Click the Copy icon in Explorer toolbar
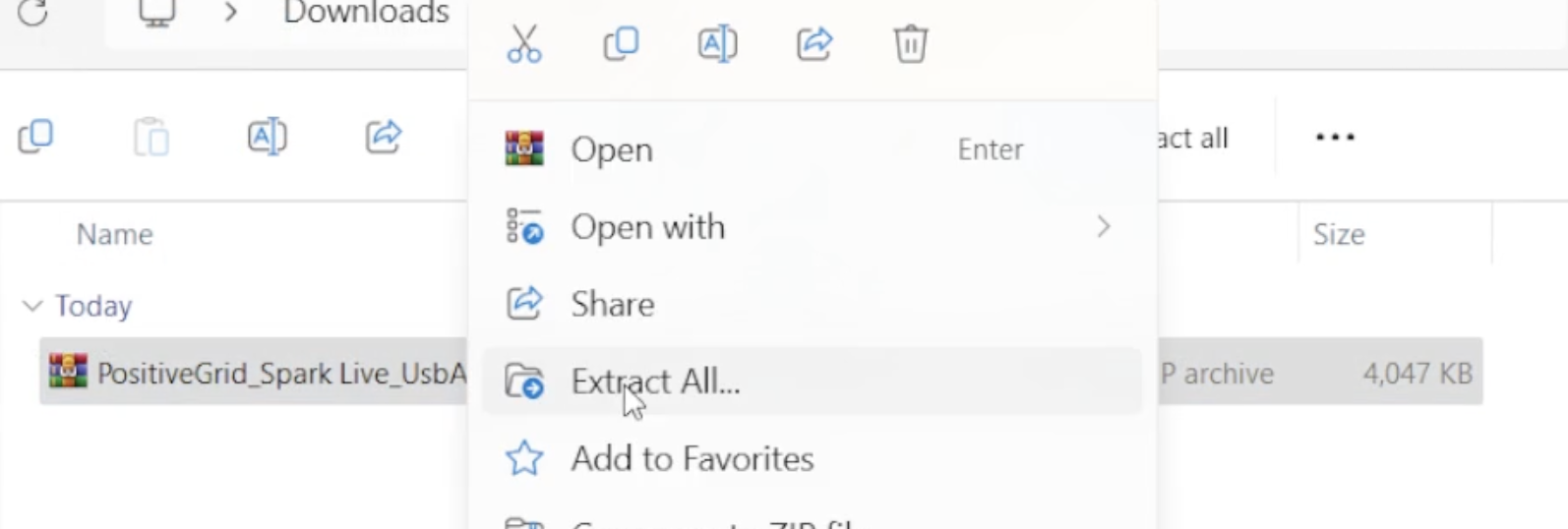 pyautogui.click(x=35, y=136)
